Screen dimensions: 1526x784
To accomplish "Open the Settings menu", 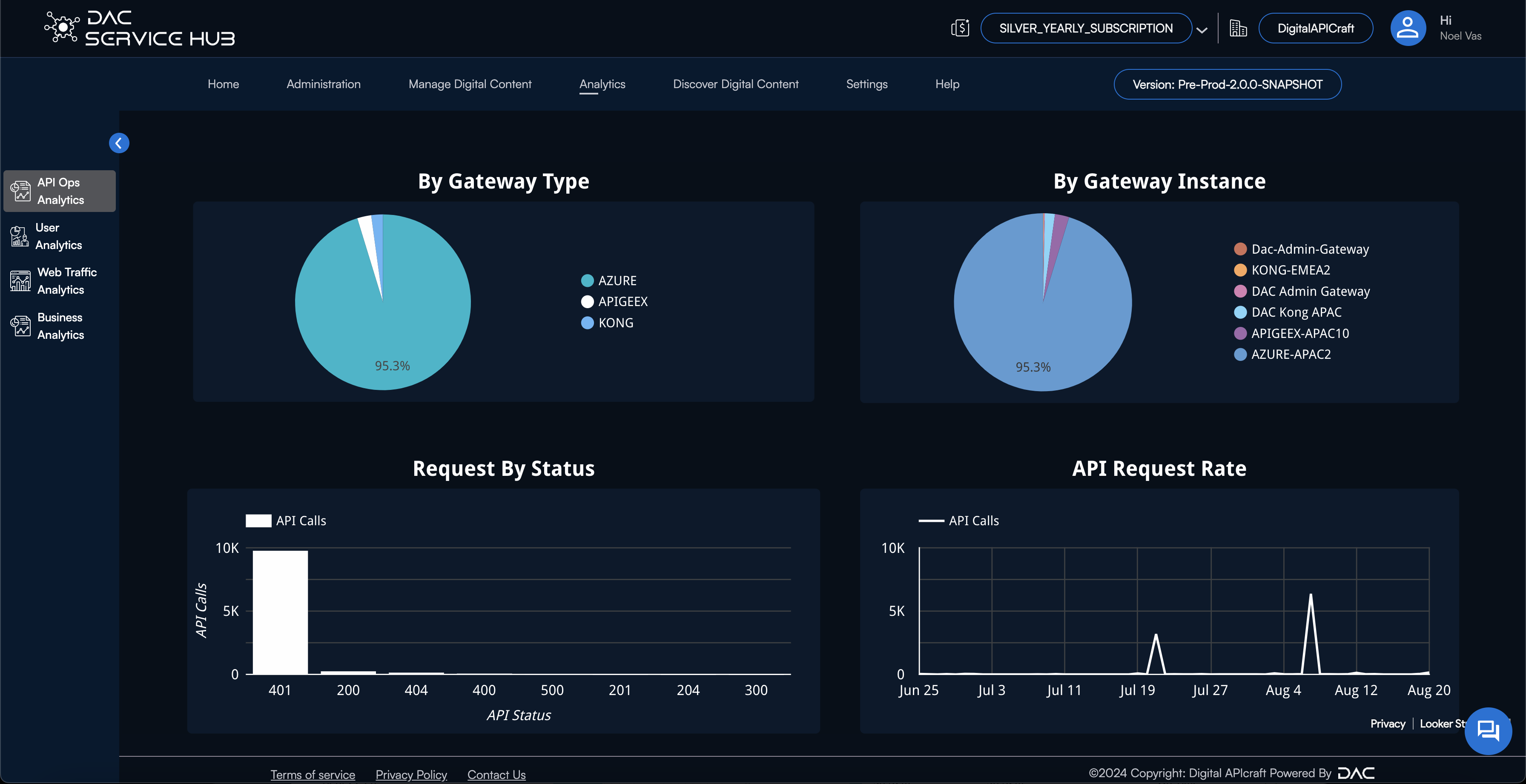I will click(x=866, y=84).
